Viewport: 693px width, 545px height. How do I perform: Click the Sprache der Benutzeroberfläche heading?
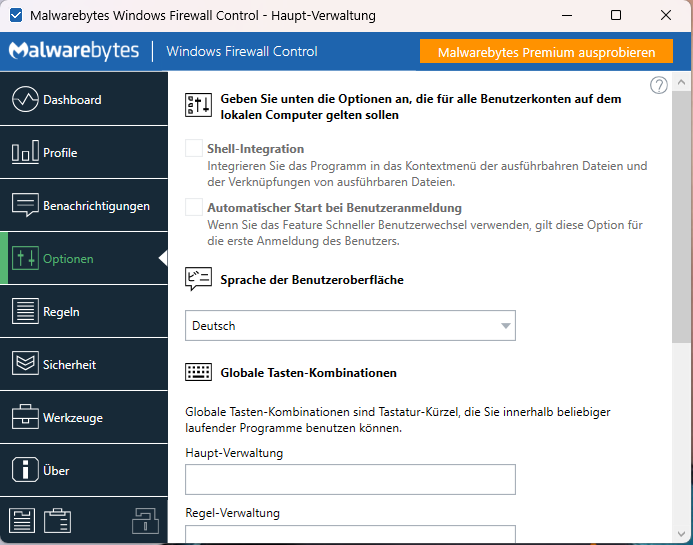pyautogui.click(x=312, y=280)
